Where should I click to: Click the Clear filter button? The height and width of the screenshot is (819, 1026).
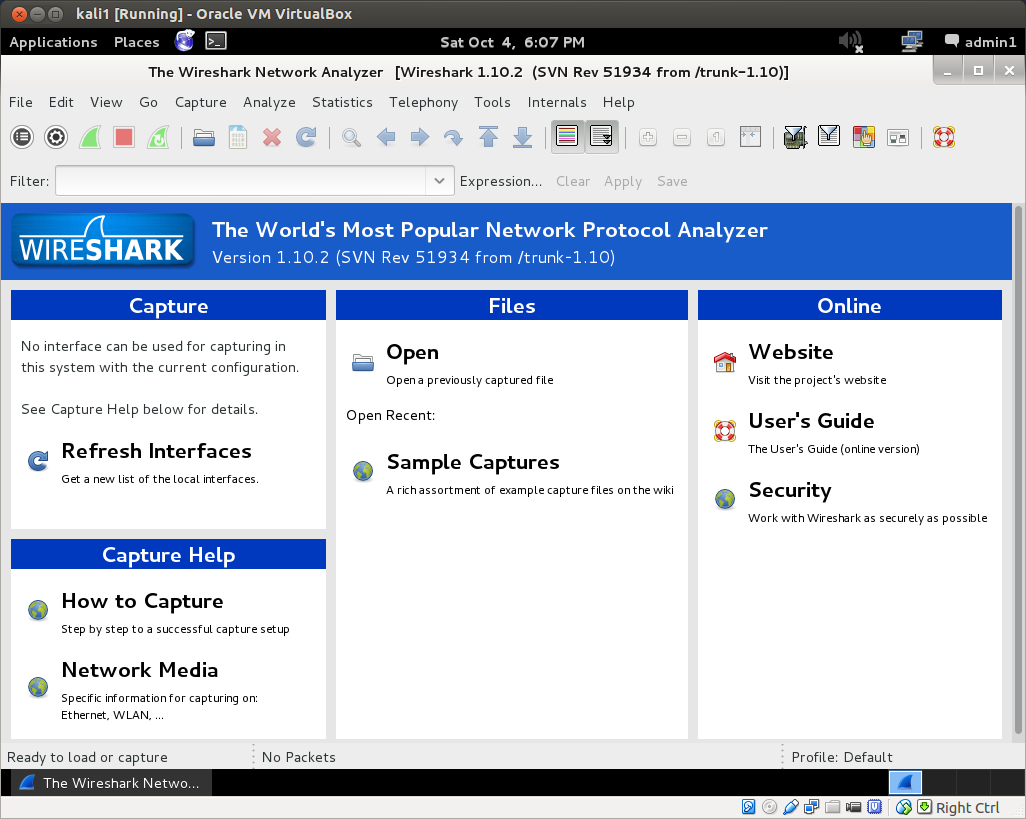[x=573, y=181]
